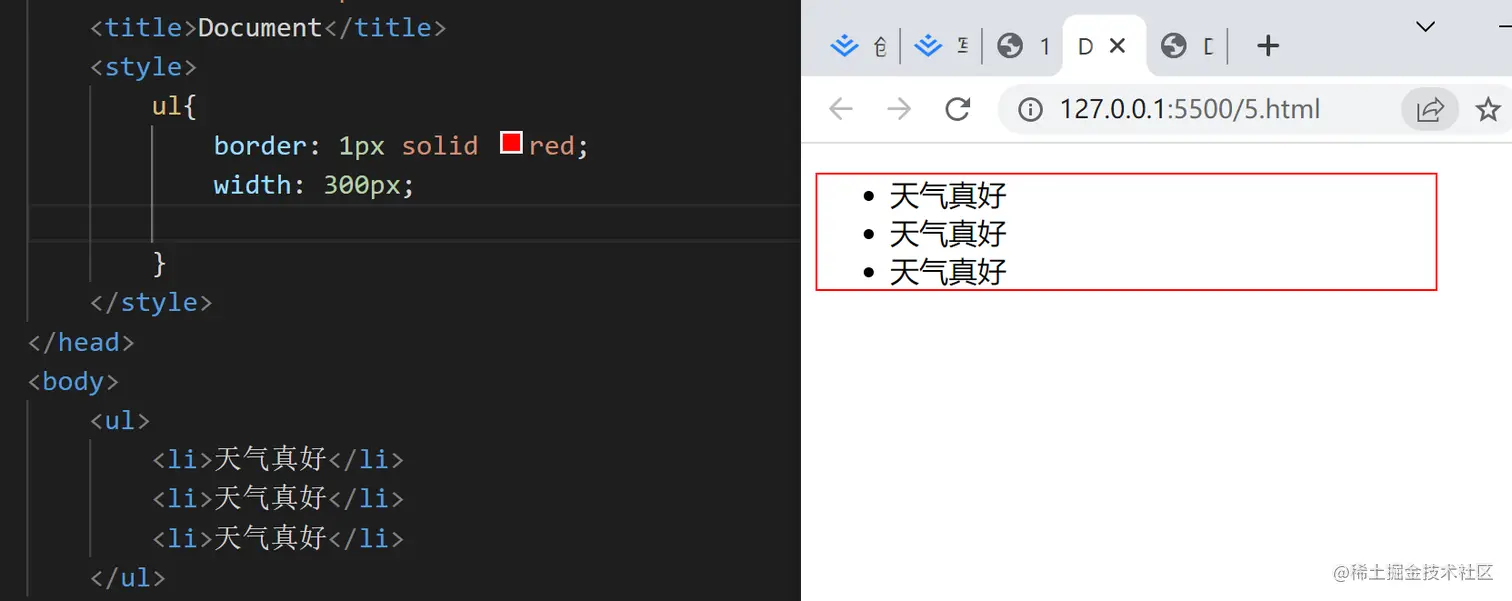Click the word red in border rule

point(552,146)
